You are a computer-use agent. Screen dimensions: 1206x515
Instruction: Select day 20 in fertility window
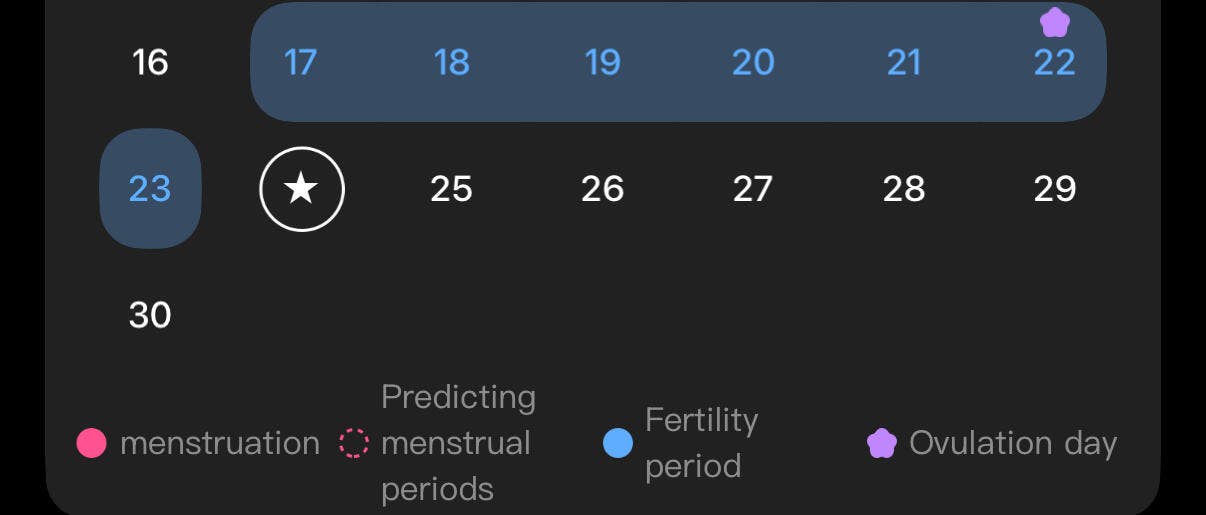(753, 63)
